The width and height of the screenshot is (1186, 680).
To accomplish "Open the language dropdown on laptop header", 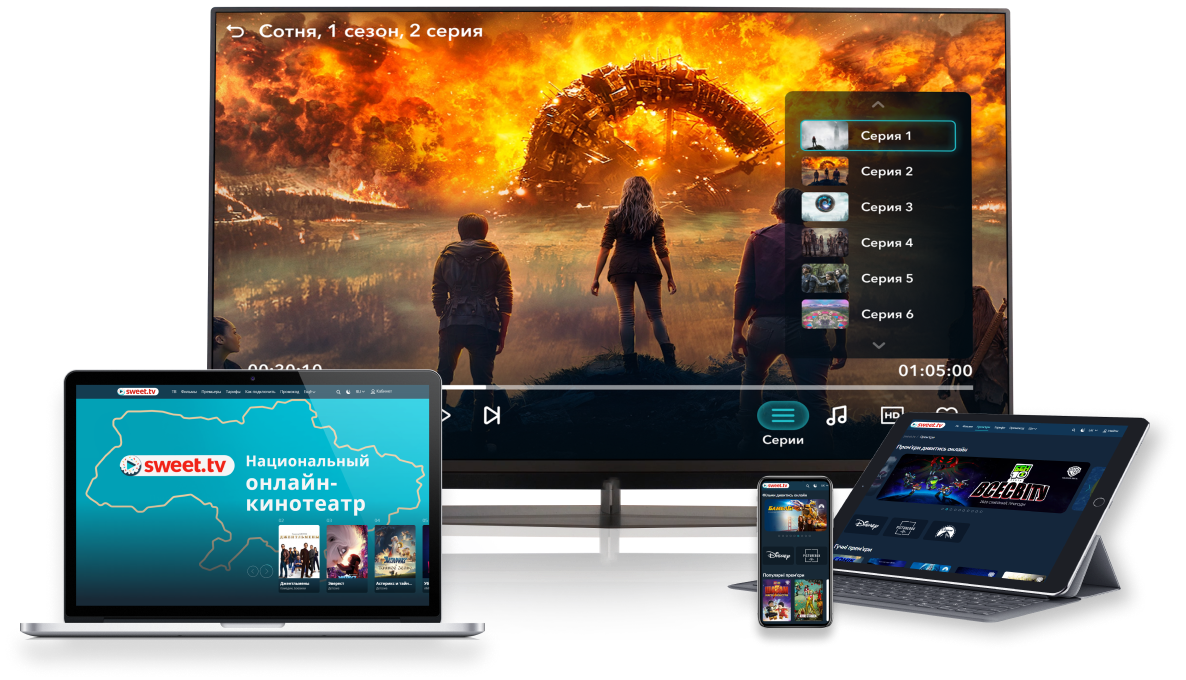I will click(360, 392).
